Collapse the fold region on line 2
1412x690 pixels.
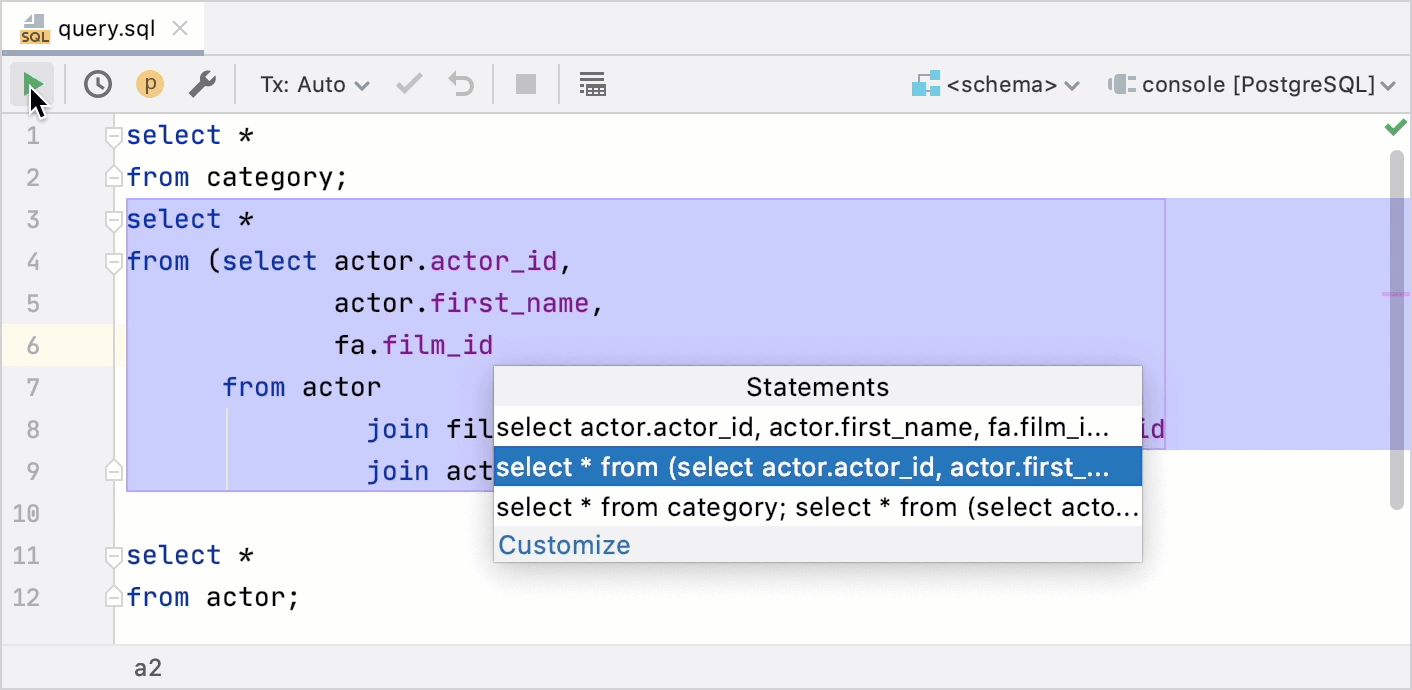click(113, 176)
